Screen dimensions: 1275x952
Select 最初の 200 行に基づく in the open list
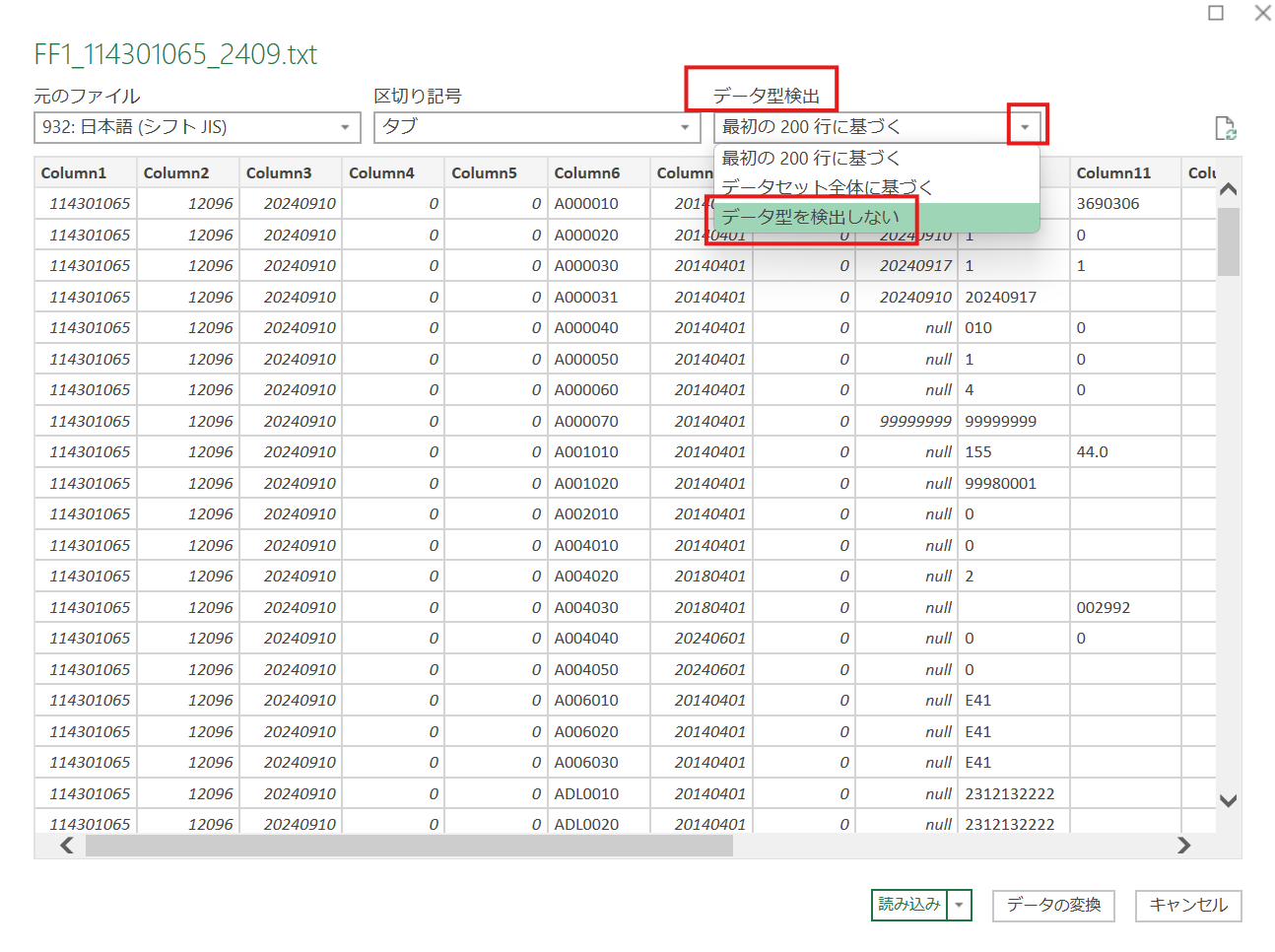tap(877, 158)
